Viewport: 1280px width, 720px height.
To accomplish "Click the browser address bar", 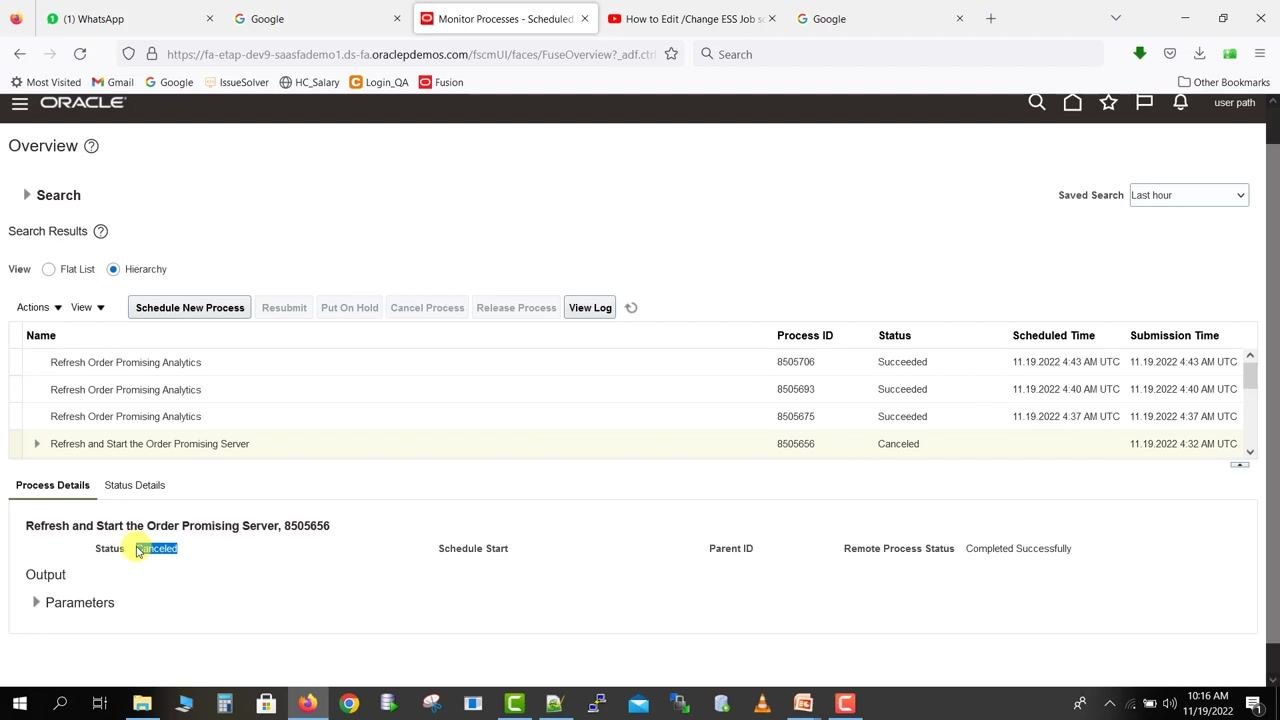I will [411, 54].
